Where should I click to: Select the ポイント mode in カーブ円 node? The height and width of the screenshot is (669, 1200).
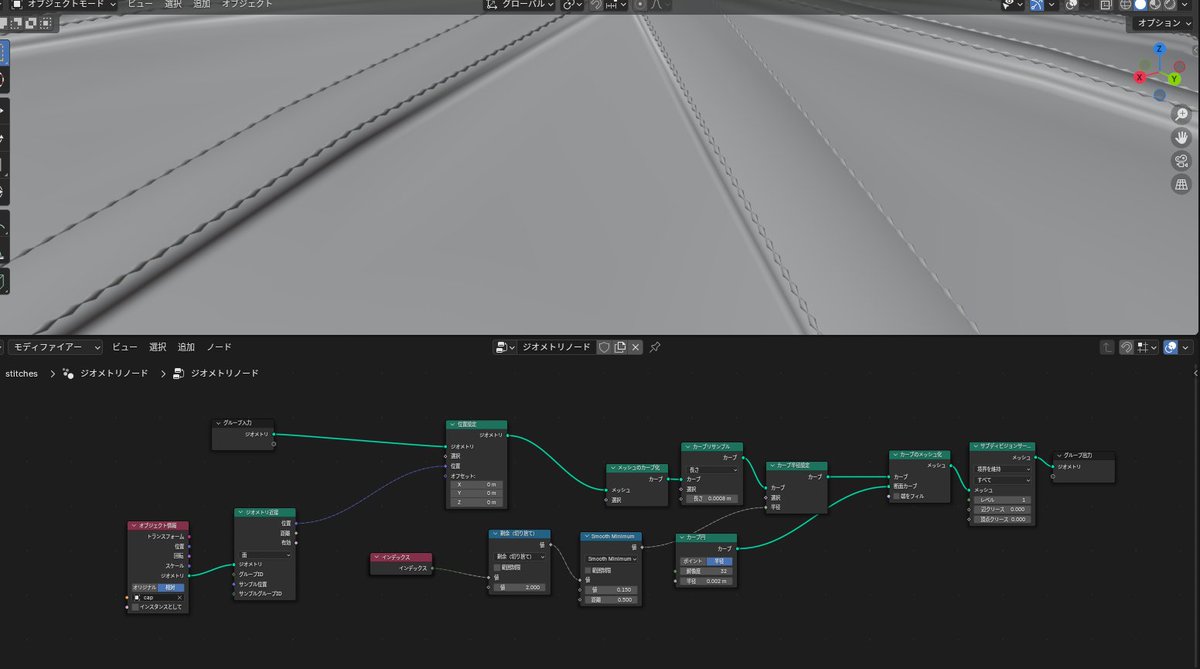[x=693, y=561]
